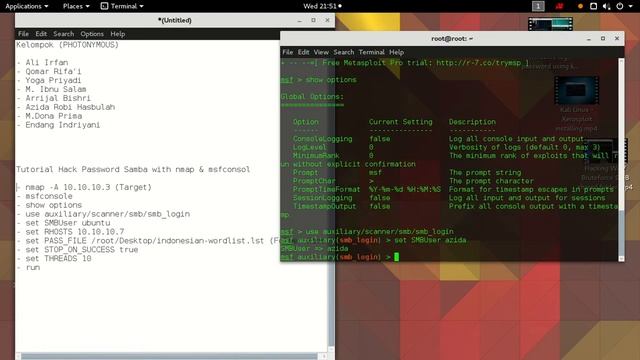Screen dimensions: 640x360
Task: Click the *(Untitled) window title bar
Action: pyautogui.click(x=175, y=20)
